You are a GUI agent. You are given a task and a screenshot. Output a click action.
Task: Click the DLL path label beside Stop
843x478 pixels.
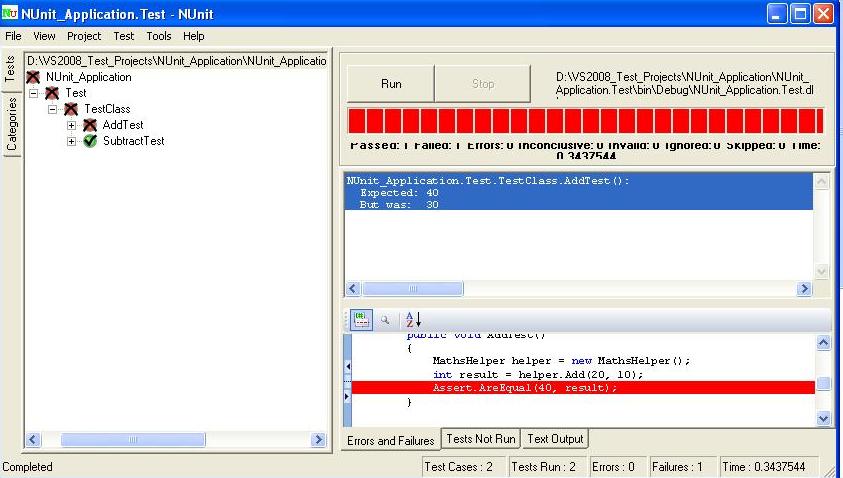tap(685, 84)
